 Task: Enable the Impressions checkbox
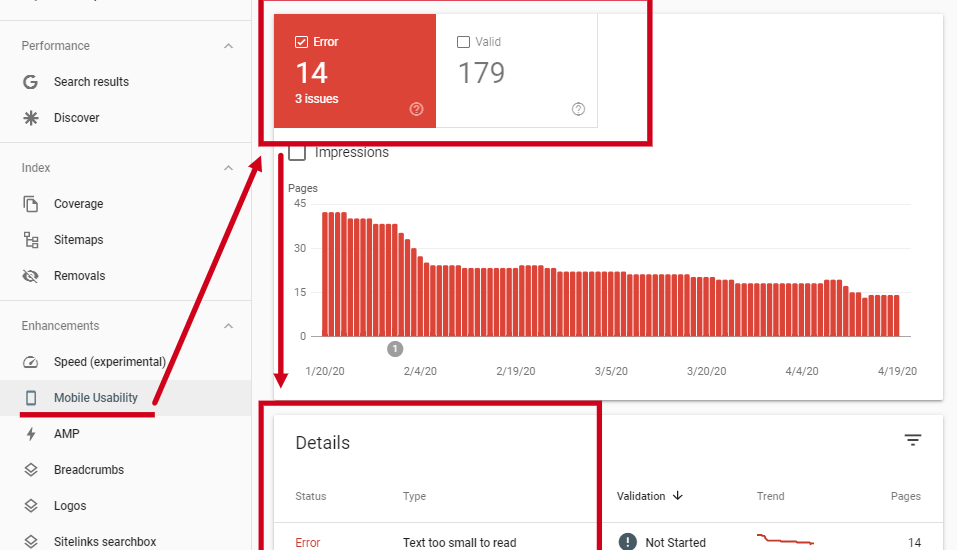[297, 152]
